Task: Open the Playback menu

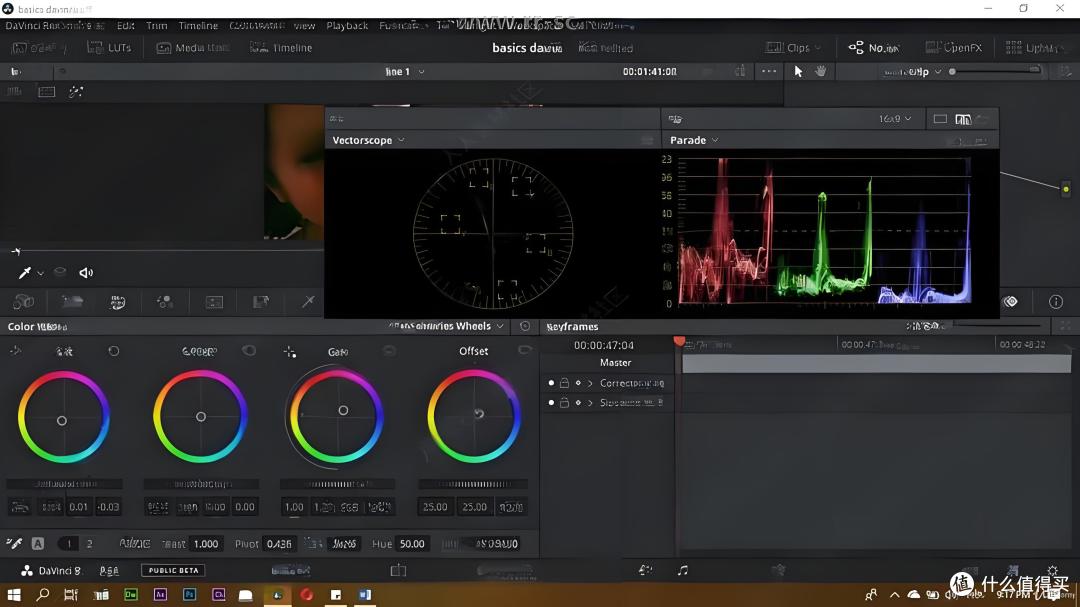Action: point(347,25)
